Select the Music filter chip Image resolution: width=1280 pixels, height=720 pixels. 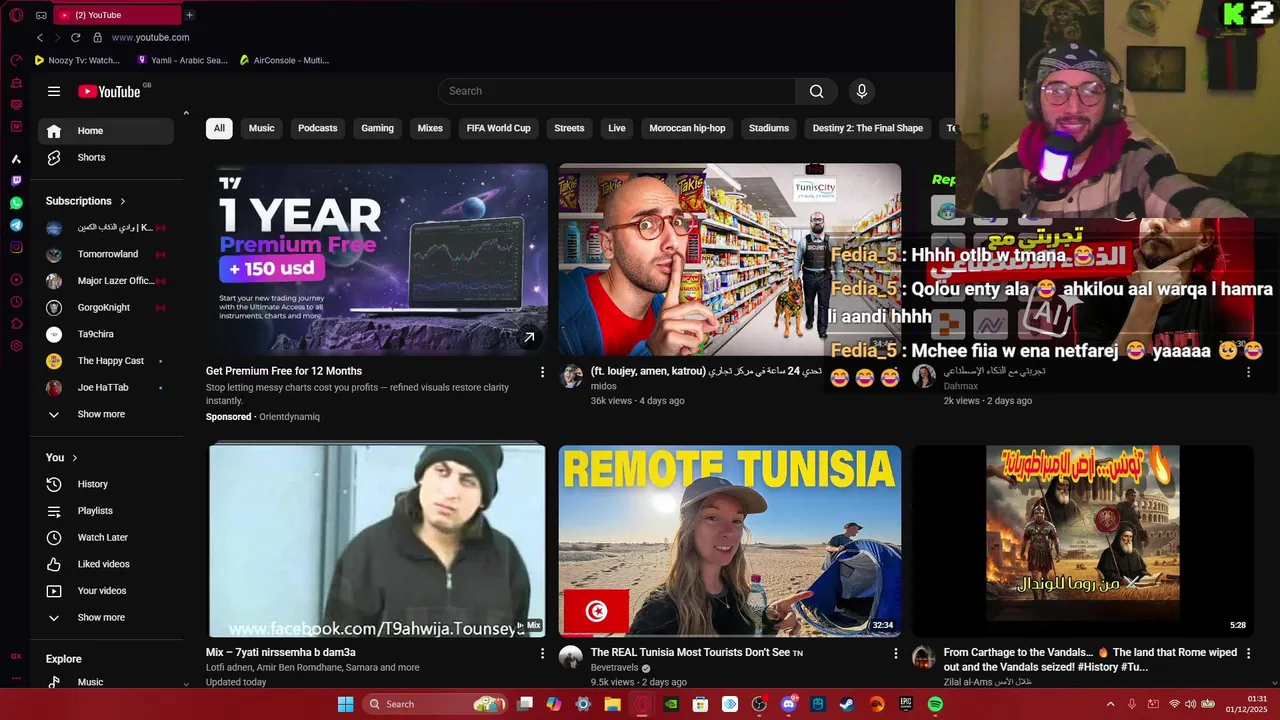[262, 128]
